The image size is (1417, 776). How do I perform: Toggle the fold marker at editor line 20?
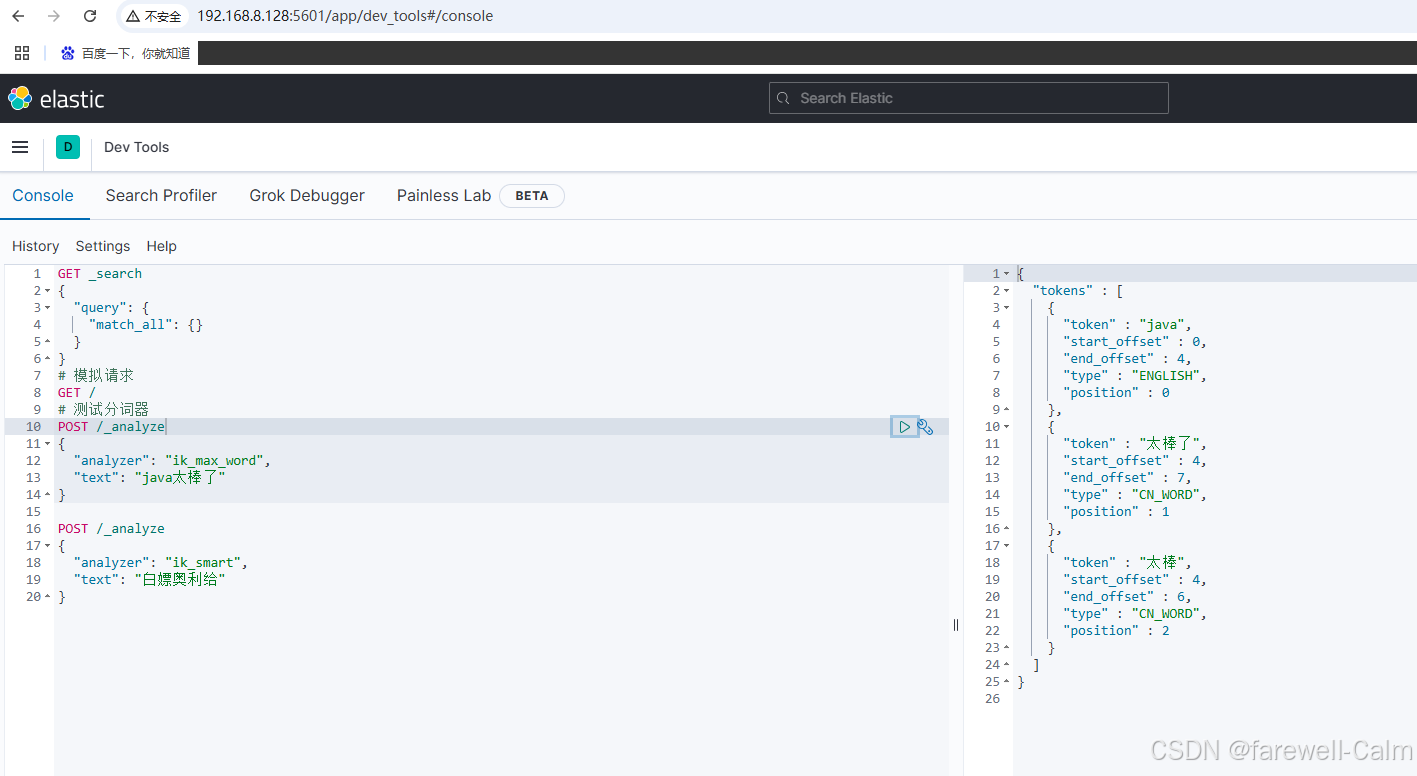(47, 597)
